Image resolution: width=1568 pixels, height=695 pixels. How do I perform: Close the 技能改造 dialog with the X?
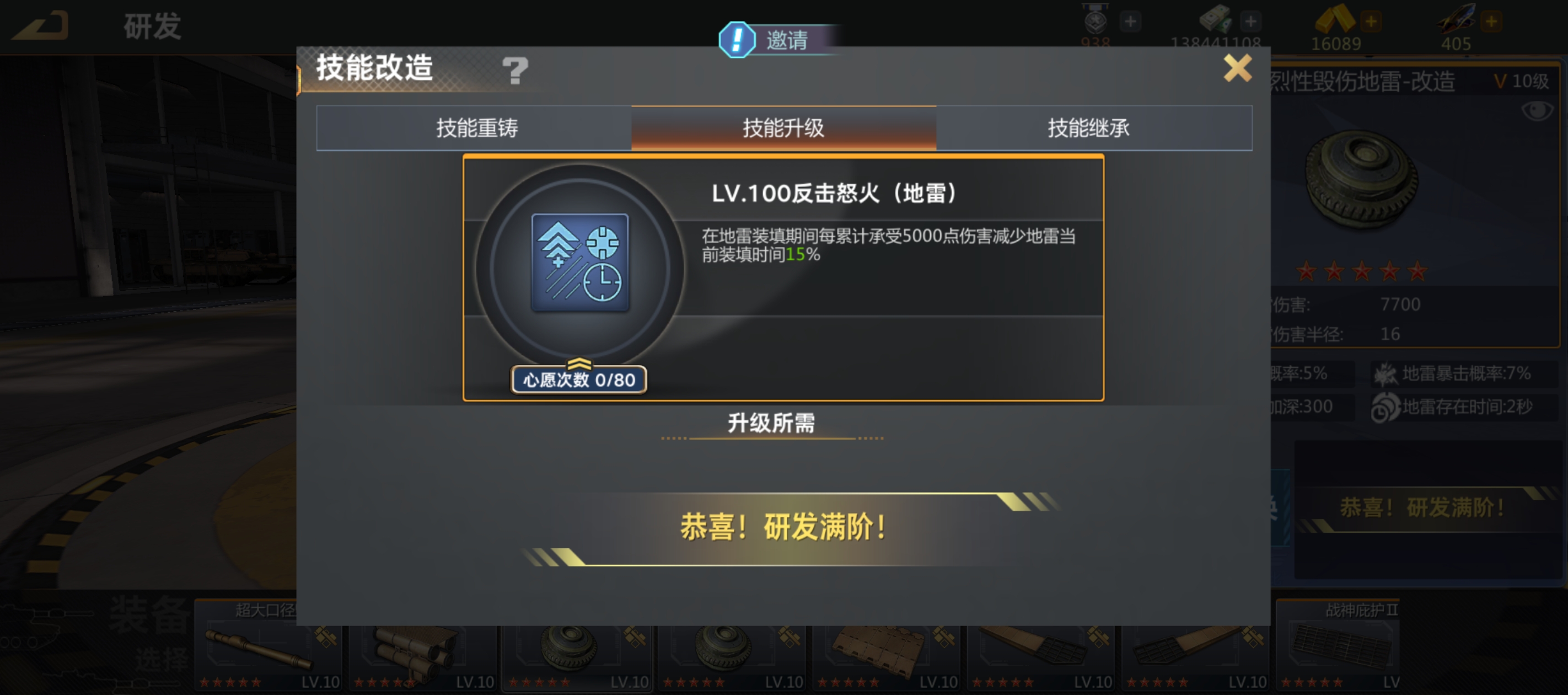point(1238,68)
